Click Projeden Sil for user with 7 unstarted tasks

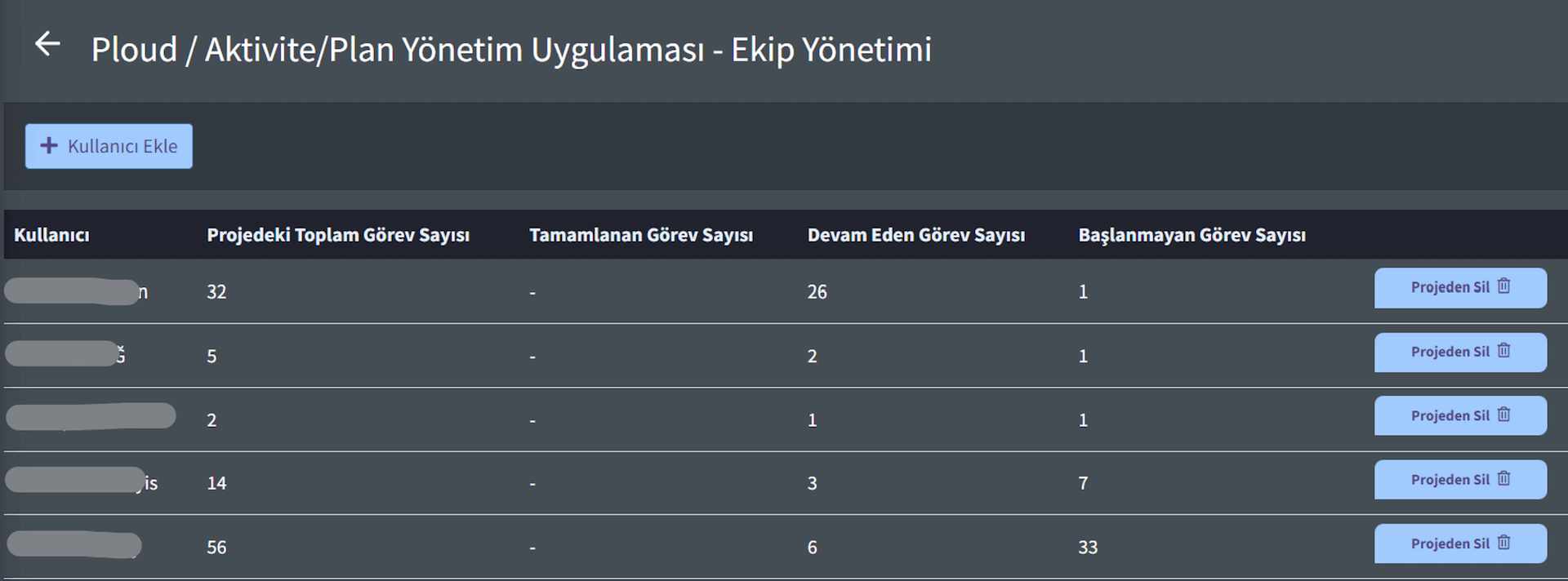point(1460,480)
